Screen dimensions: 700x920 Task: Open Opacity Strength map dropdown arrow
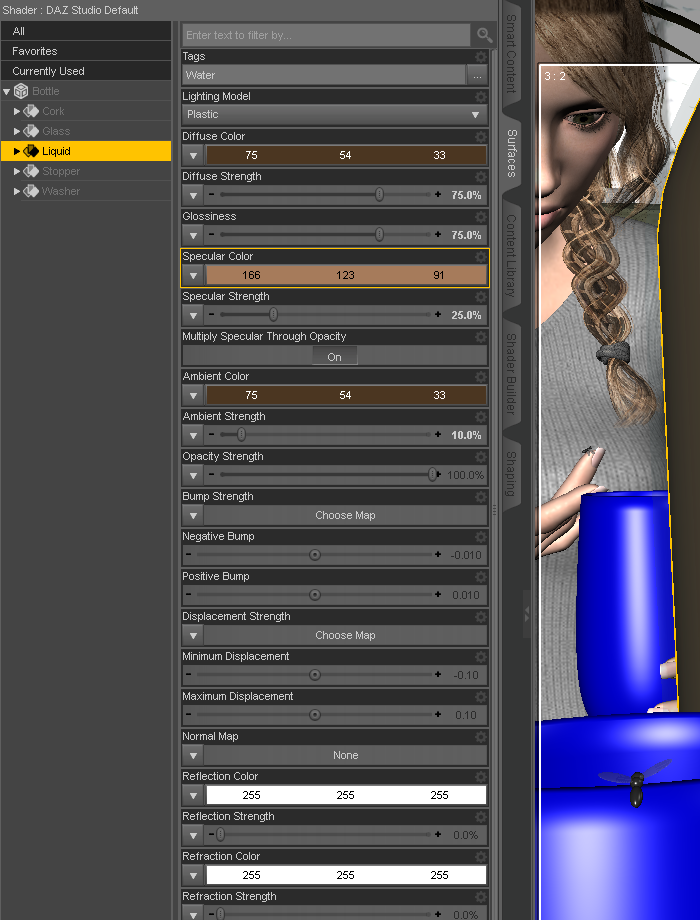193,475
